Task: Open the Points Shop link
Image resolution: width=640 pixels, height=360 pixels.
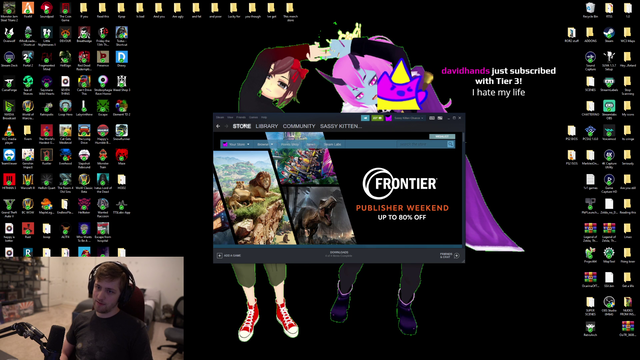Action: coord(290,144)
